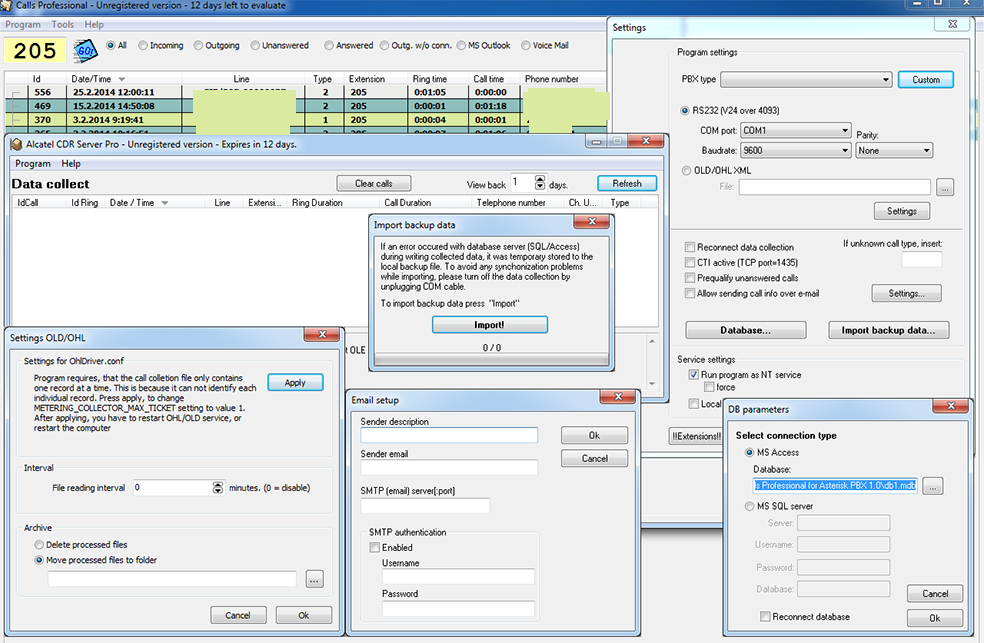The width and height of the screenshot is (984, 643).
Task: Choose the RS232 (V24 over 4093) option
Action: (x=685, y=110)
